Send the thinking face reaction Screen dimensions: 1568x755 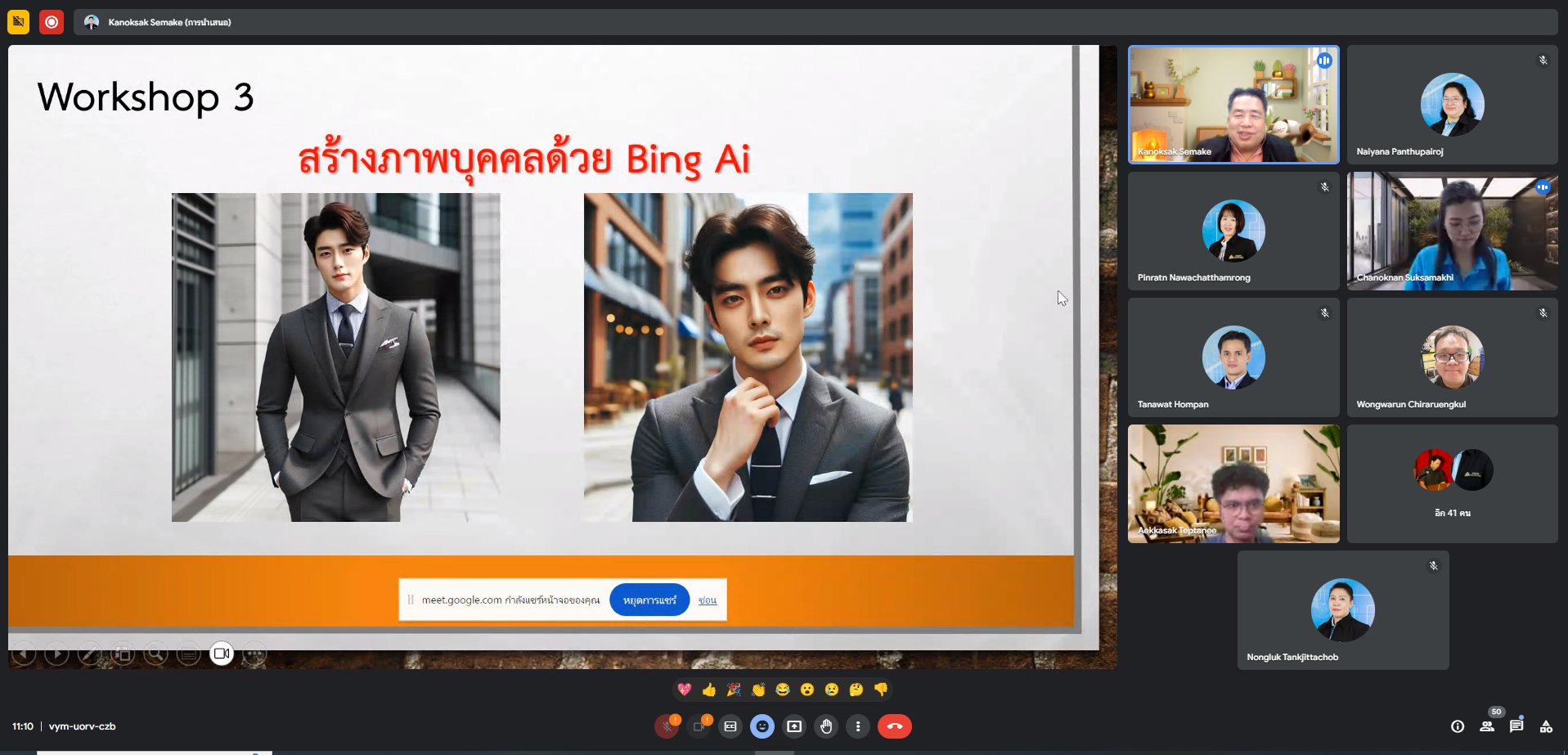coord(856,690)
